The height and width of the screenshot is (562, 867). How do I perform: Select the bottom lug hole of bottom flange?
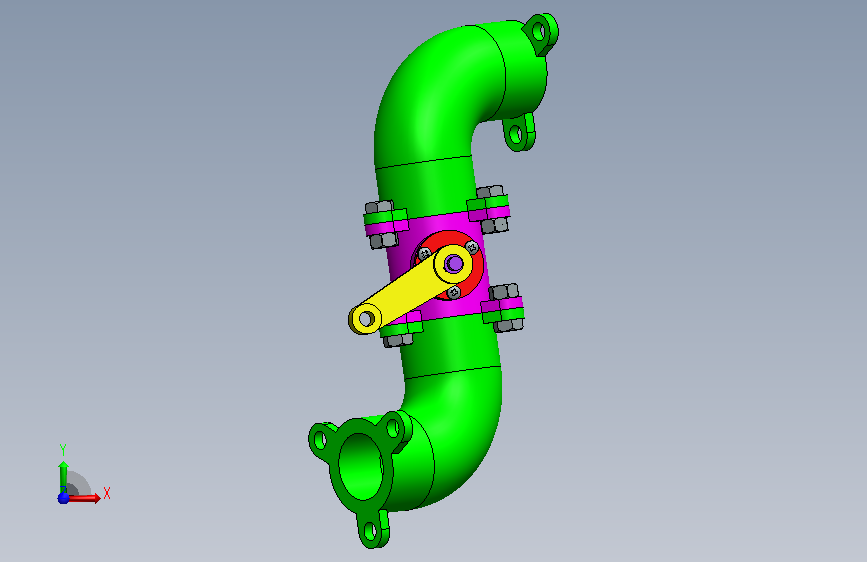point(370,532)
